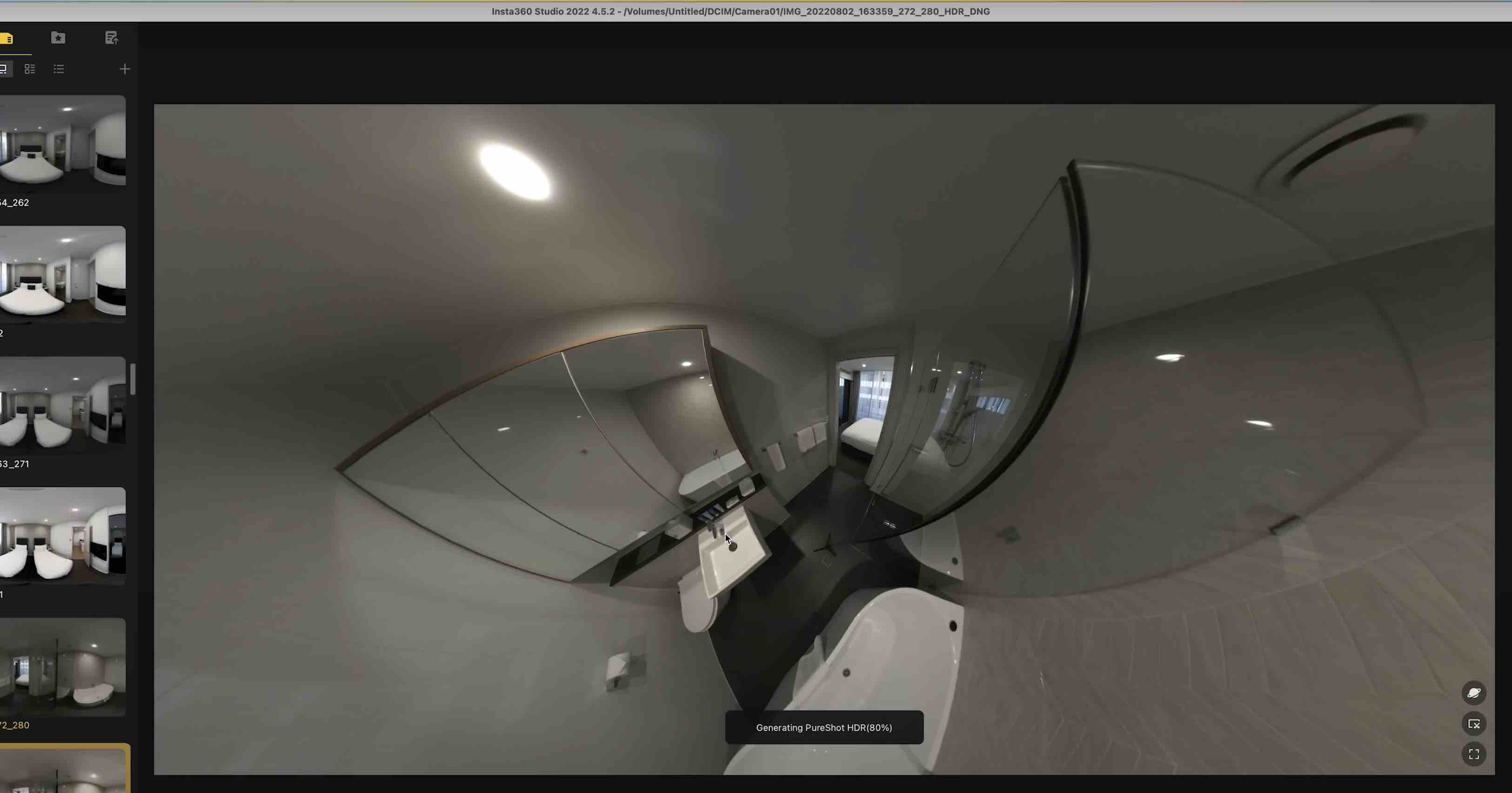This screenshot has height=793, width=1512.
Task: Switch to large thumbnail view
Action: tap(4, 69)
